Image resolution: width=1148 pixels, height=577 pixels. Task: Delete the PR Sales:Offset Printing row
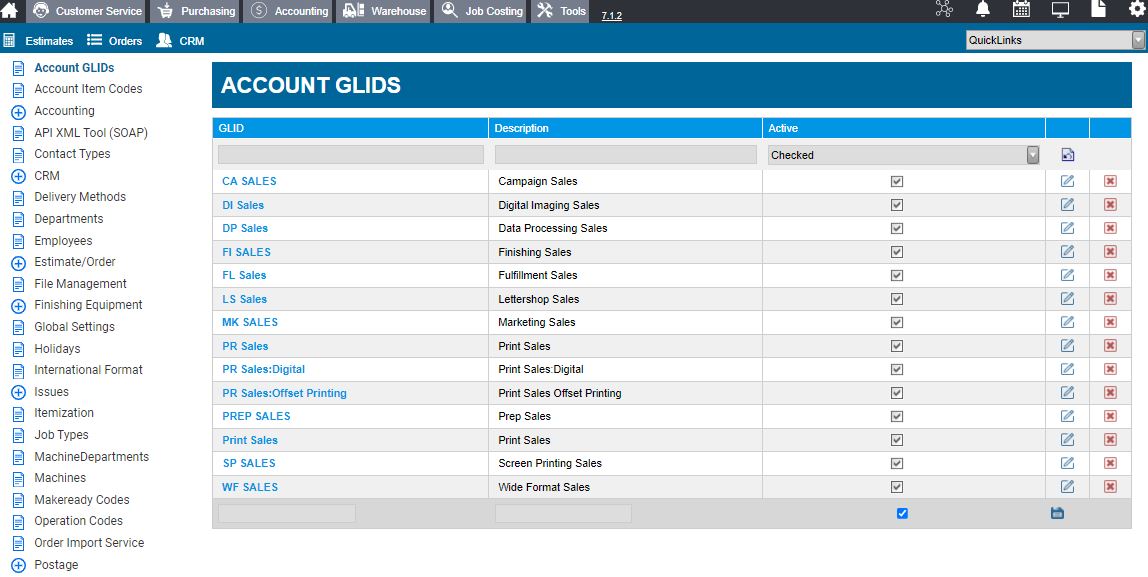(x=1110, y=392)
